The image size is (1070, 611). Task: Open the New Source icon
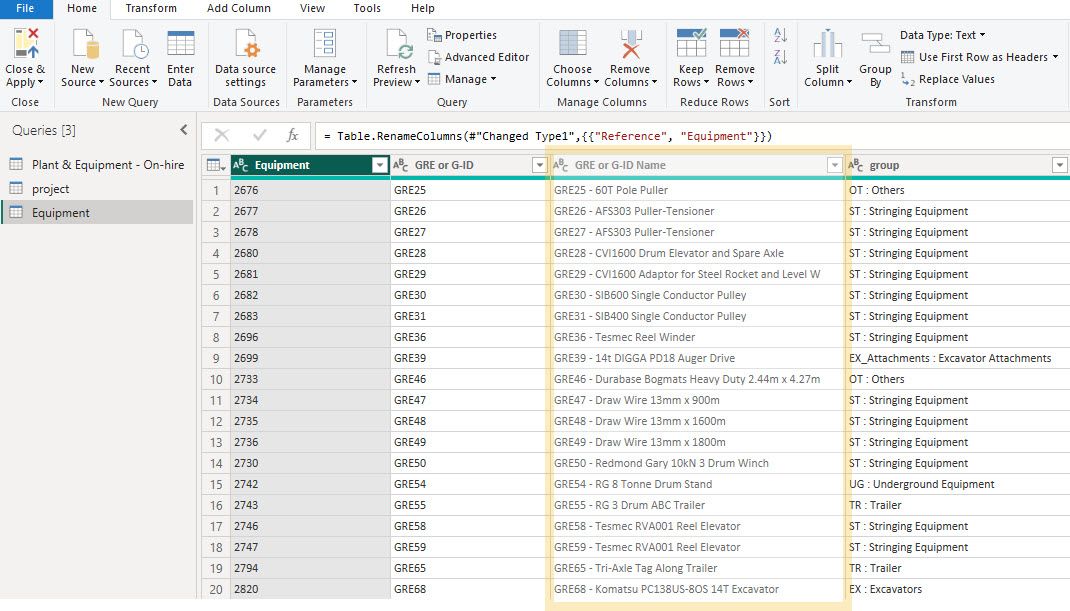85,44
